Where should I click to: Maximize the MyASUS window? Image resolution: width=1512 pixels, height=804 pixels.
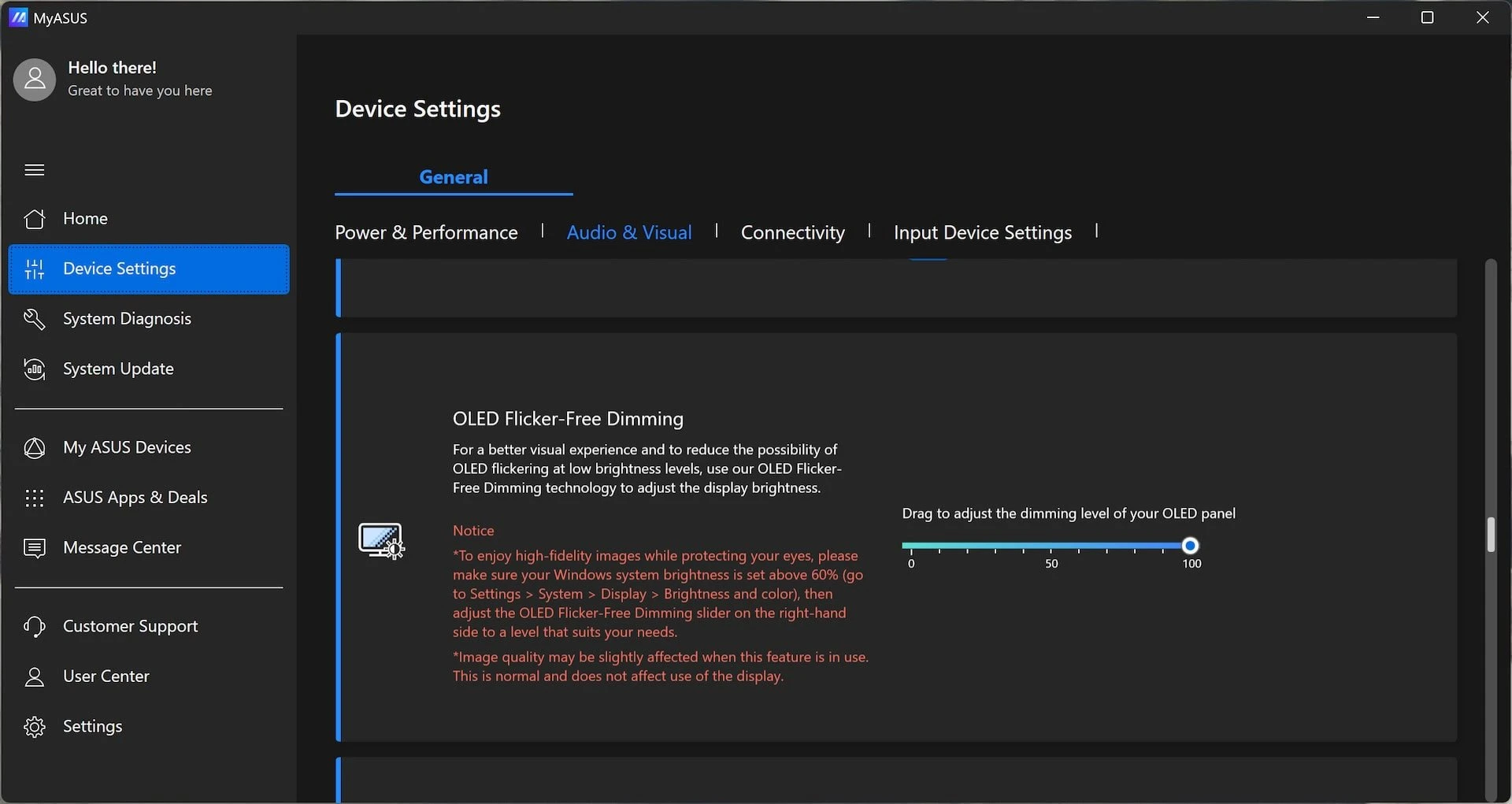point(1427,17)
